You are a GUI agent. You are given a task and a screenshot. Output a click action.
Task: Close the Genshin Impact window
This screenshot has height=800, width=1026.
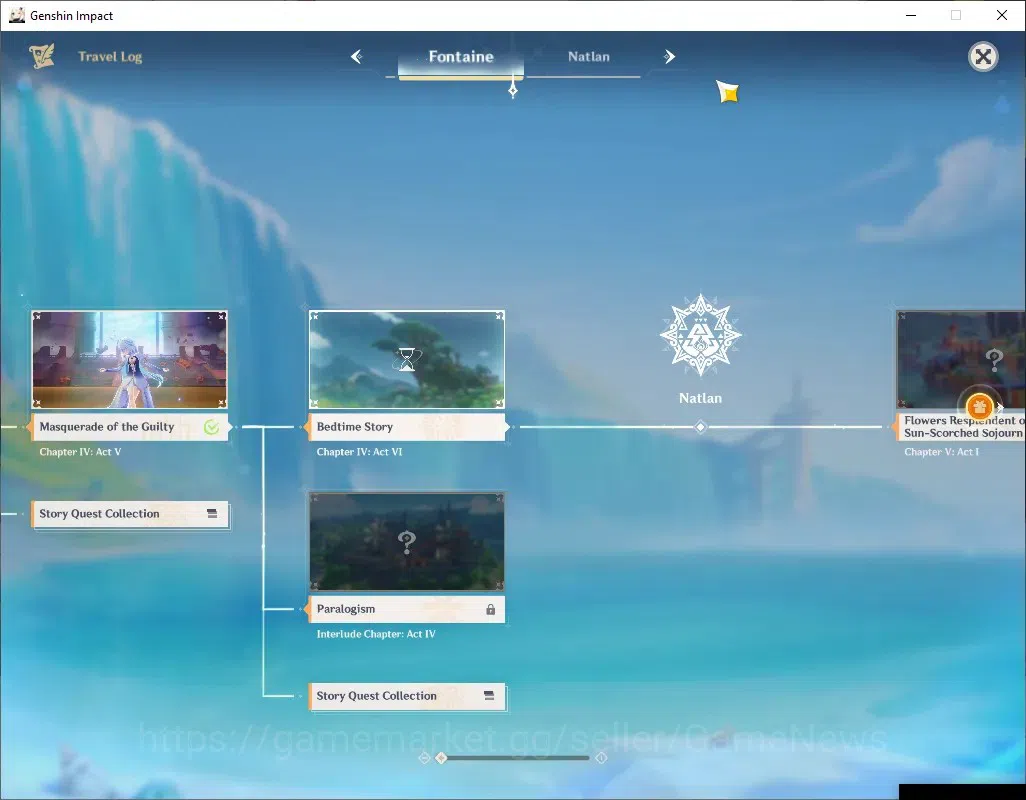tap(1001, 15)
